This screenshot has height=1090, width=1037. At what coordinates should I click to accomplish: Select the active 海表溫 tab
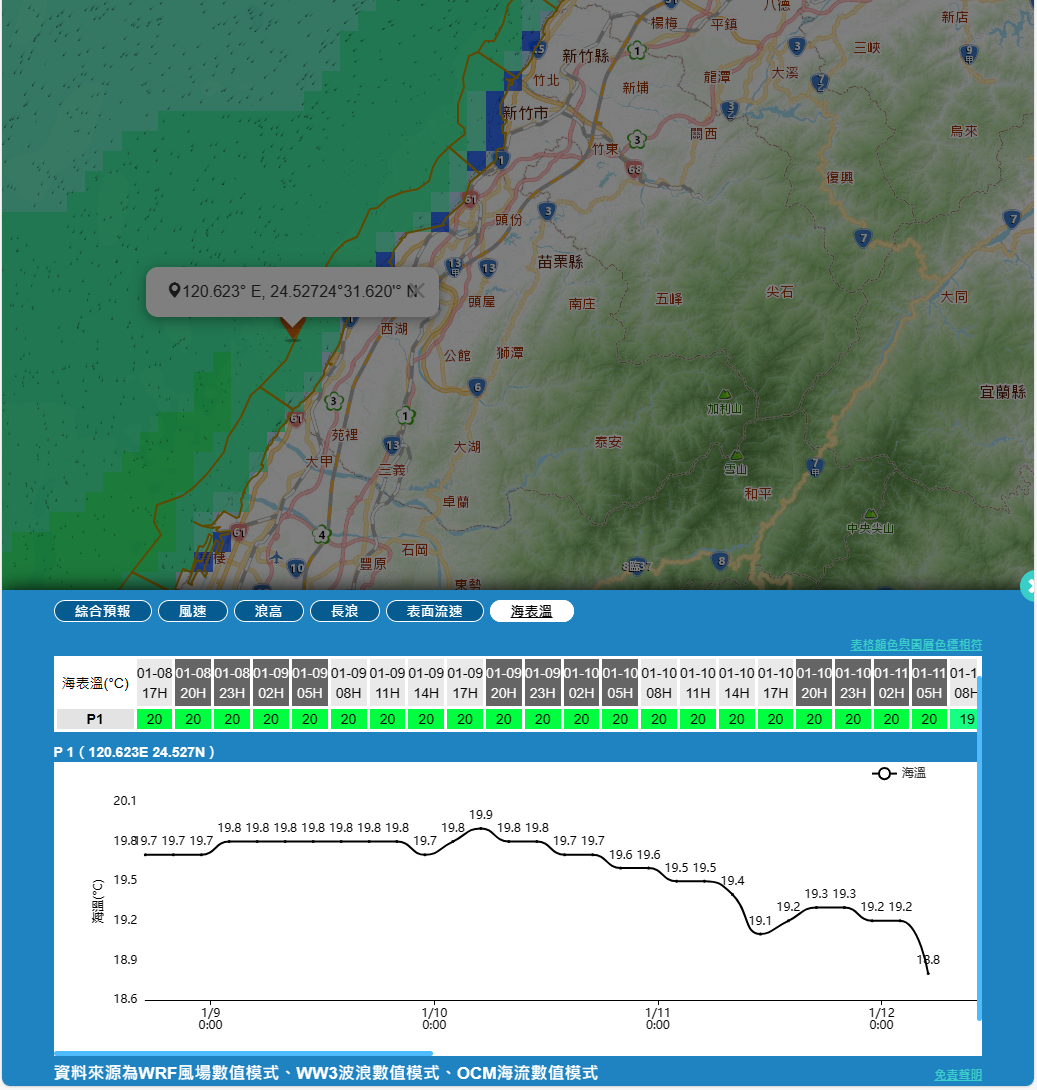[531, 611]
